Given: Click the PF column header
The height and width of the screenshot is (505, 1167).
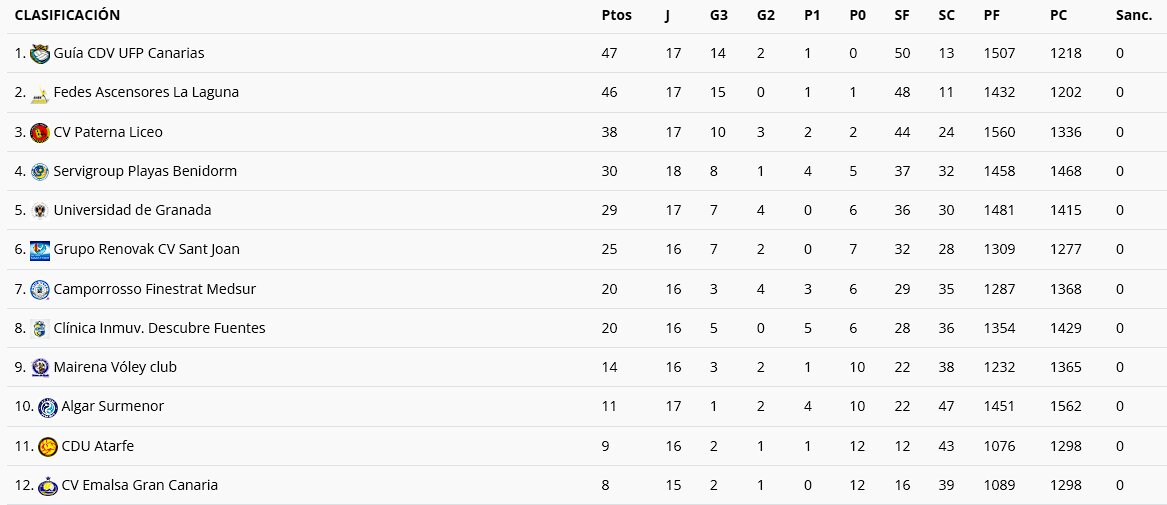Looking at the screenshot, I should 992,15.
